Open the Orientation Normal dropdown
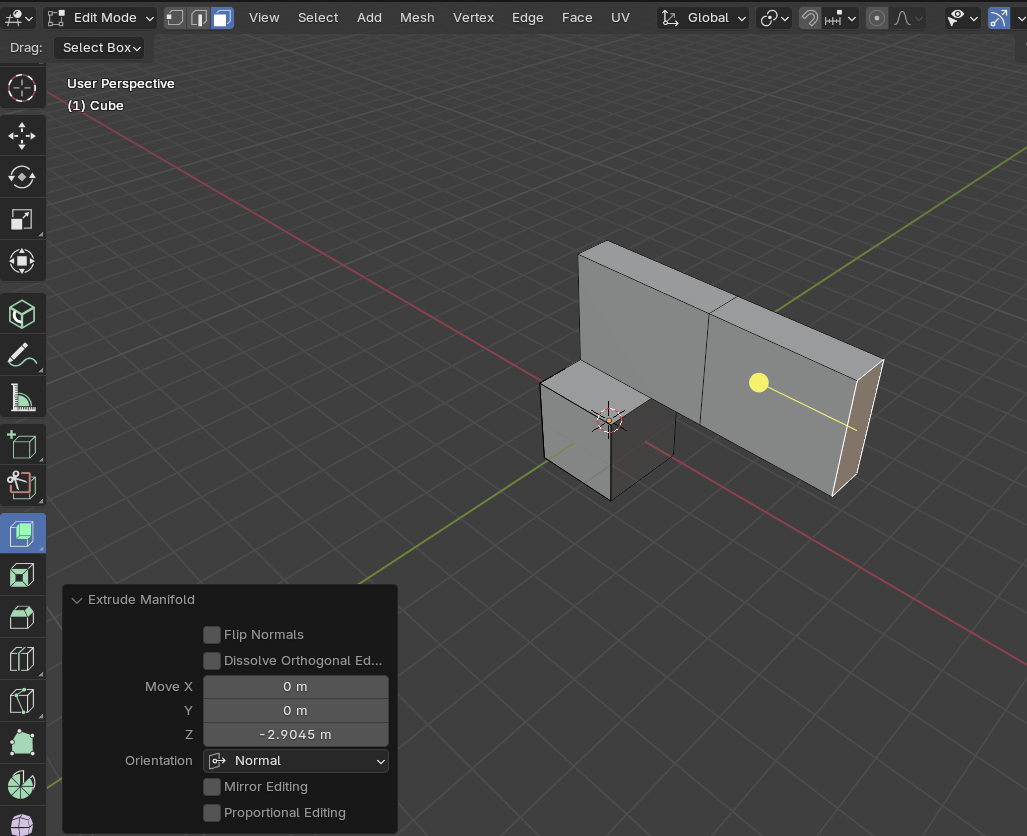Screen dimensions: 1027x836 pyautogui.click(x=295, y=761)
